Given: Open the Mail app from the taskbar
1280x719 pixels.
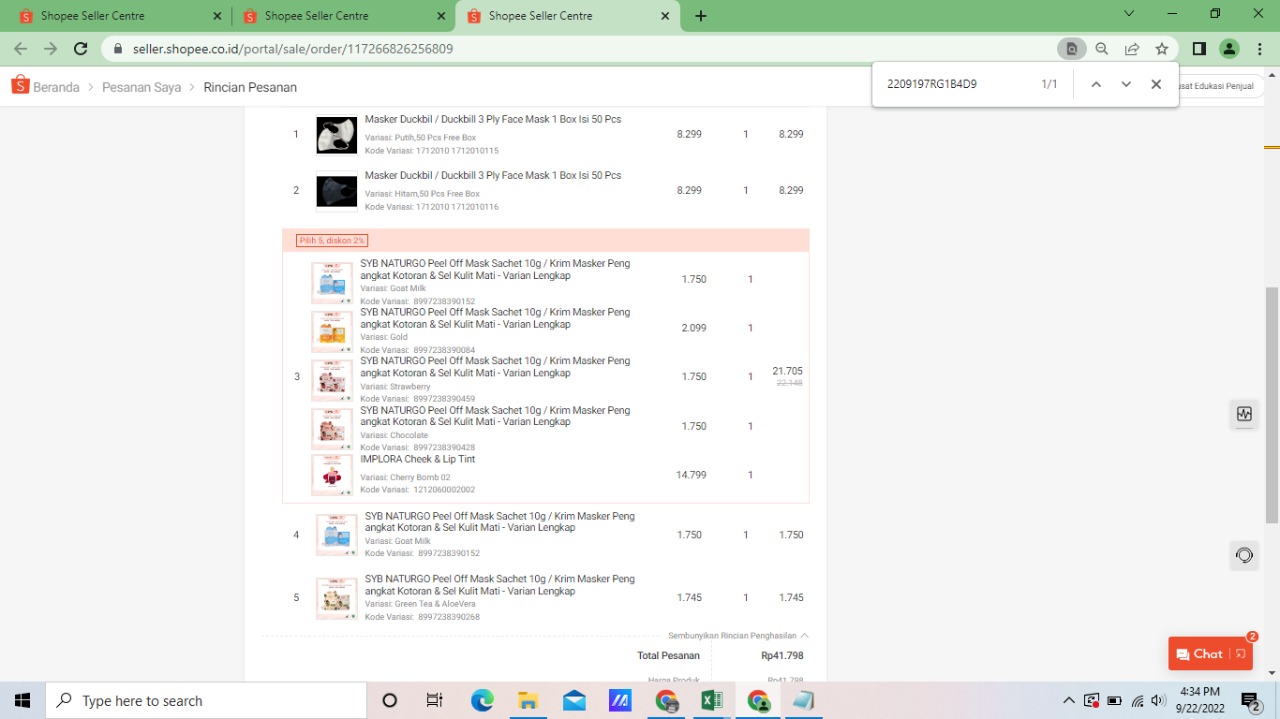Looking at the screenshot, I should click(x=574, y=701).
